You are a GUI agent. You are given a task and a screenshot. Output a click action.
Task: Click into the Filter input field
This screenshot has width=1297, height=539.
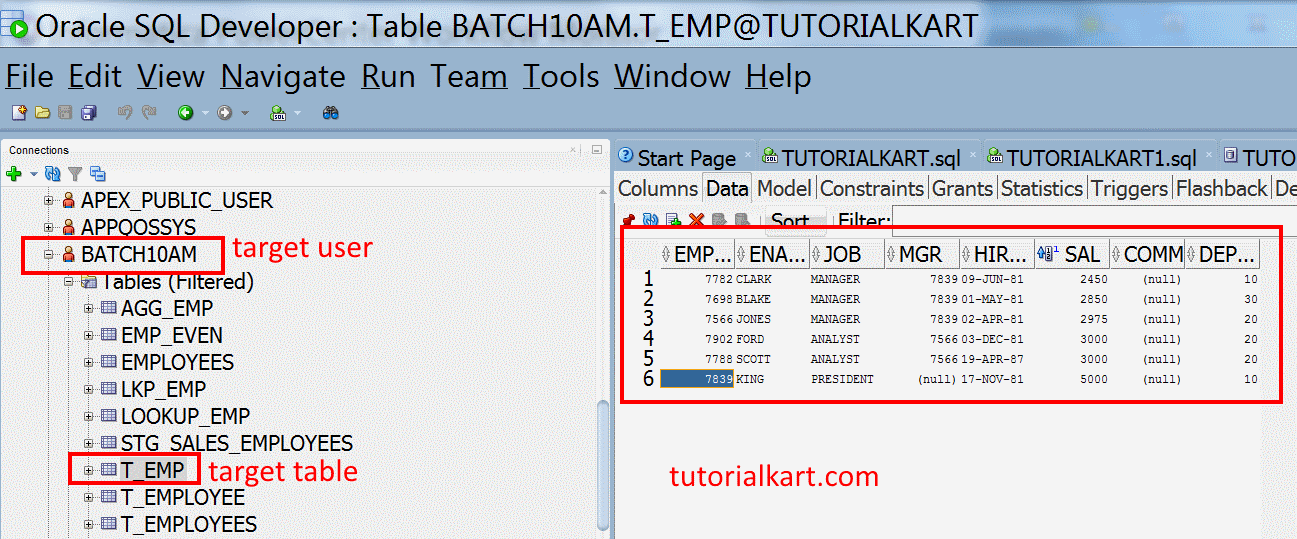pos(1090,221)
